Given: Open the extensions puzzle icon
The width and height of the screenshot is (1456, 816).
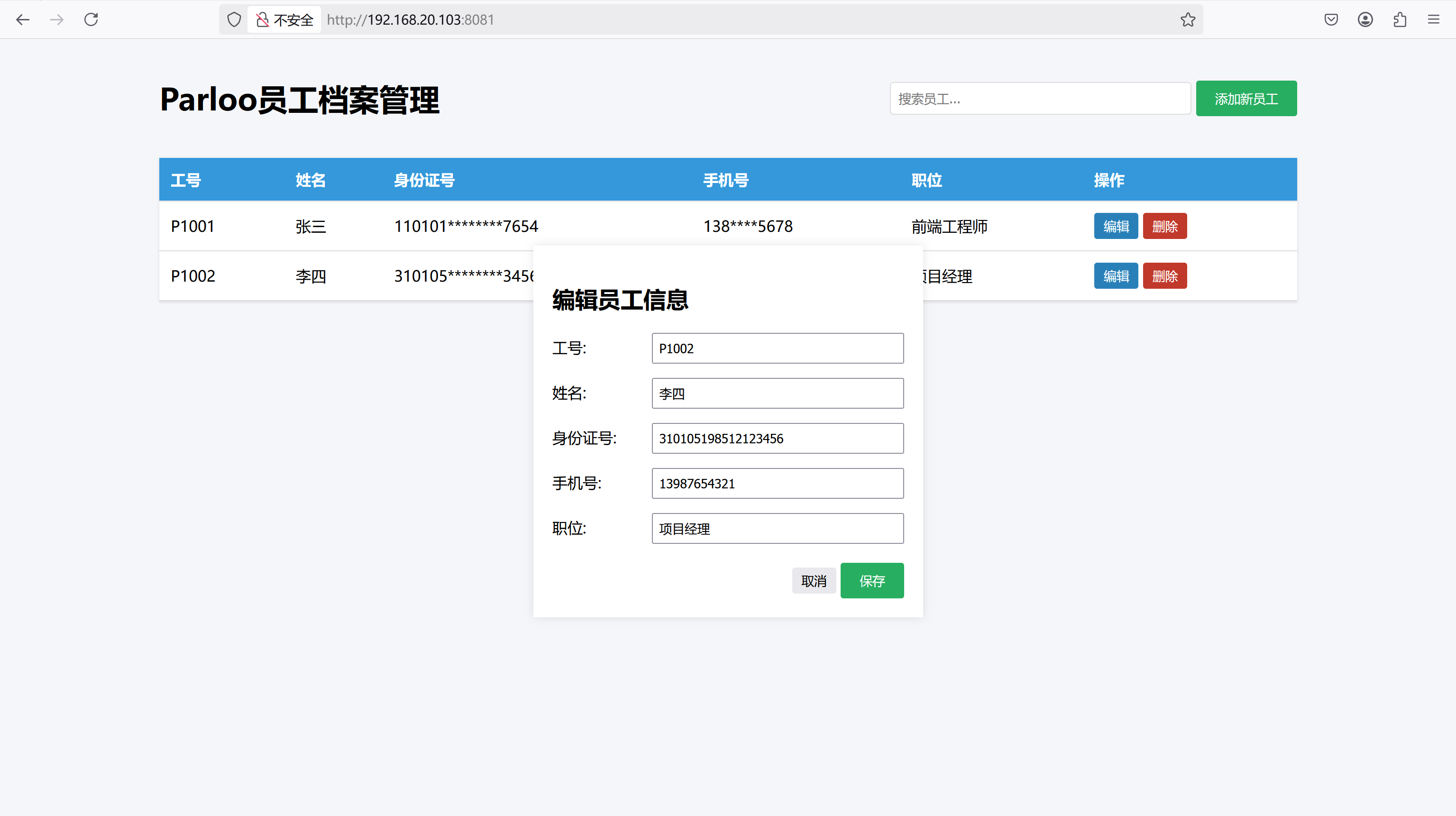Looking at the screenshot, I should pyautogui.click(x=1400, y=20).
